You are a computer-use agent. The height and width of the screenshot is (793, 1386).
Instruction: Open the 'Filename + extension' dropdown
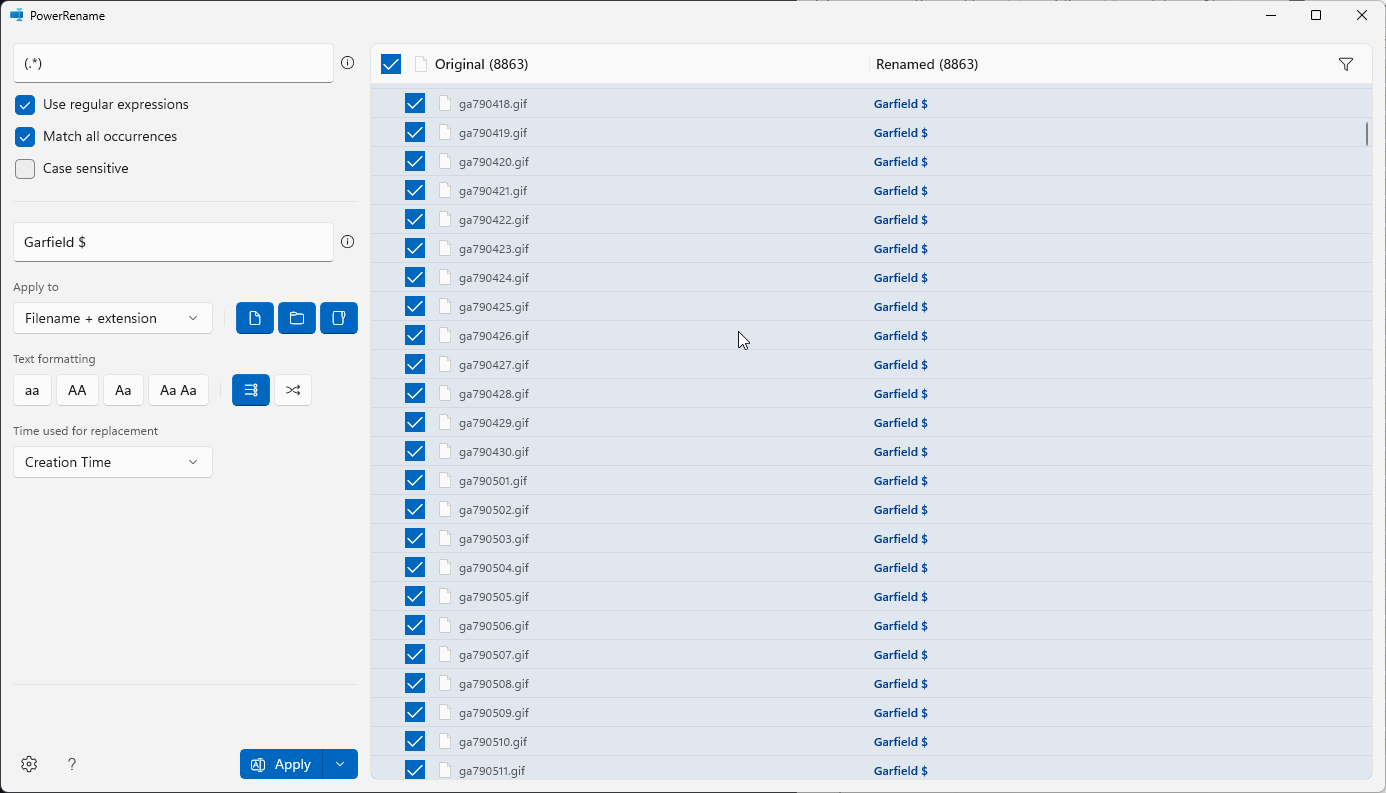[113, 318]
